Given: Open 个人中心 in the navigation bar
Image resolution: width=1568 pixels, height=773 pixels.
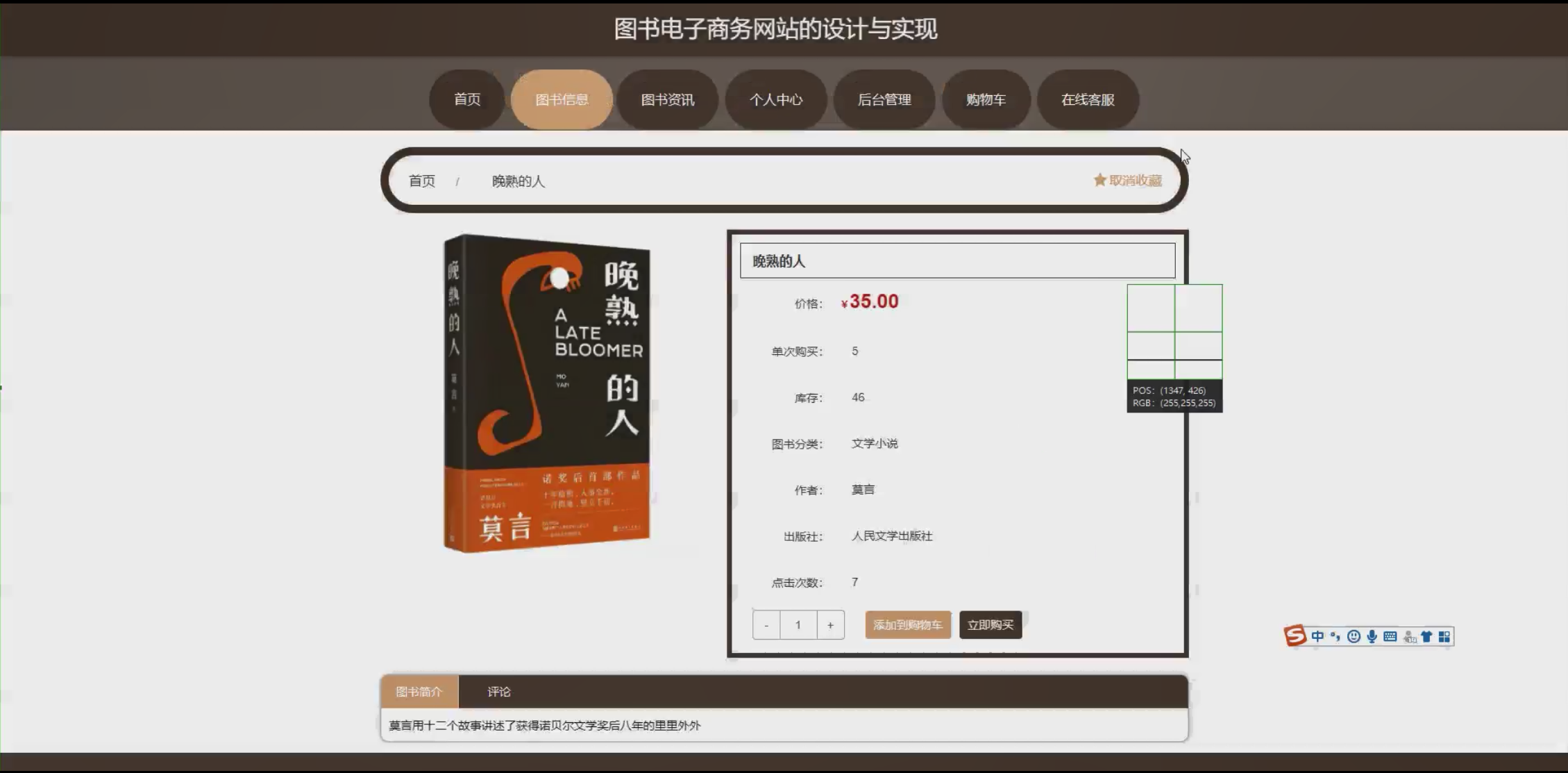Looking at the screenshot, I should coord(776,99).
